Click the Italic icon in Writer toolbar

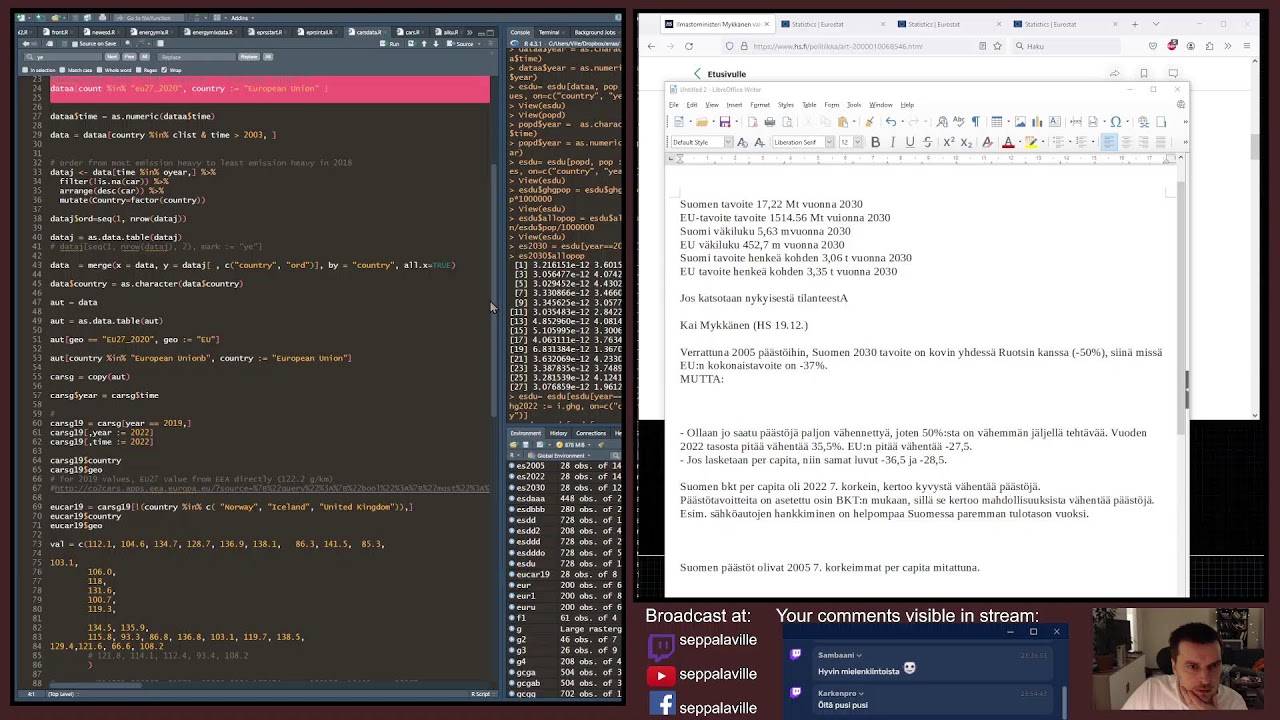click(x=892, y=142)
